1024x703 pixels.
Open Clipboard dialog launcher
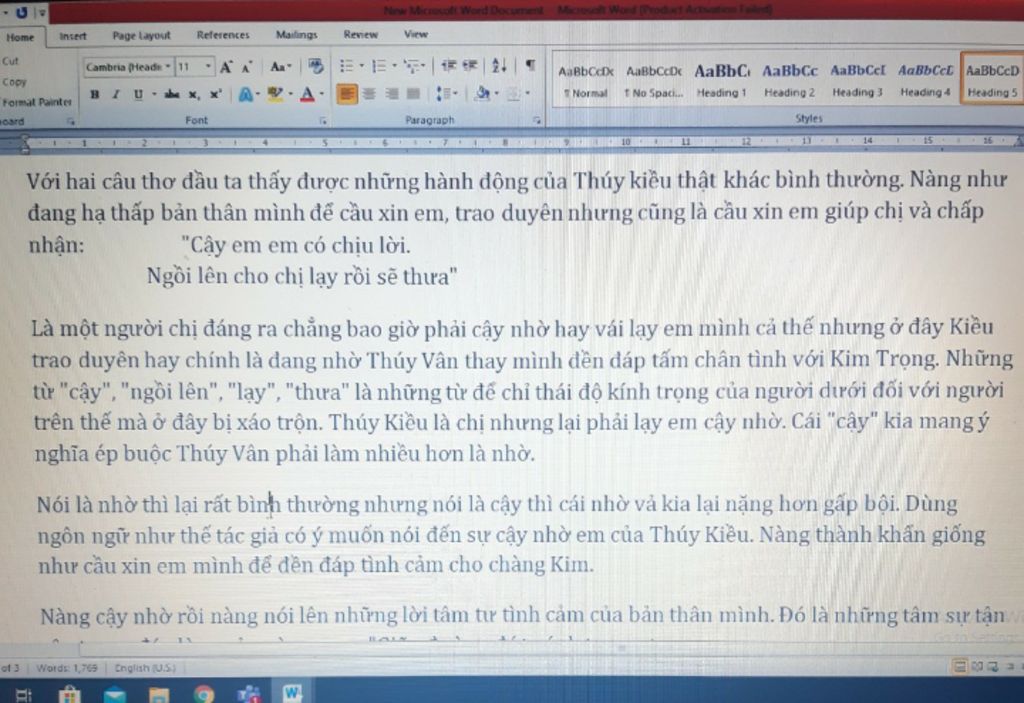coord(71,122)
